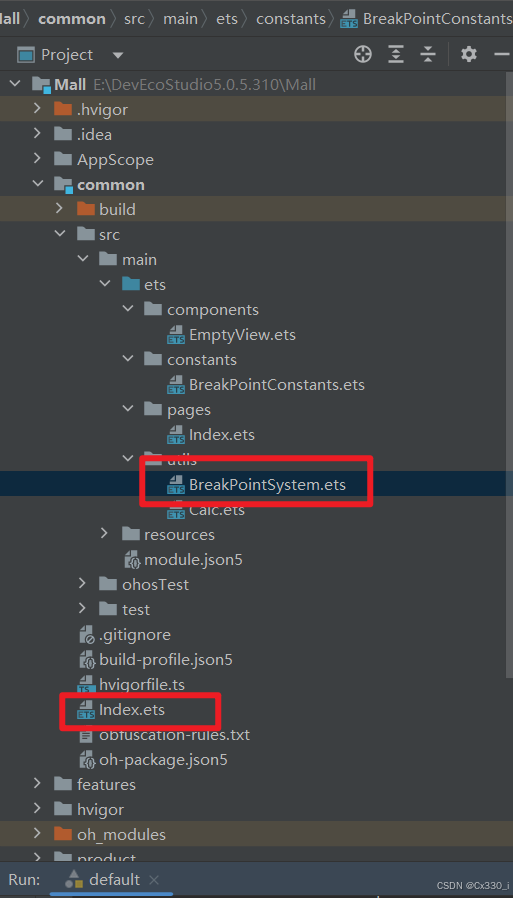Select BreakPointConstants.ets in tree
This screenshot has width=513, height=898.
pos(277,384)
